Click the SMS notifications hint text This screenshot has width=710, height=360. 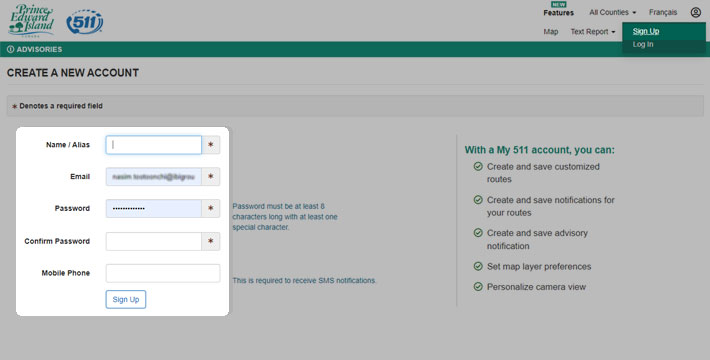304,281
